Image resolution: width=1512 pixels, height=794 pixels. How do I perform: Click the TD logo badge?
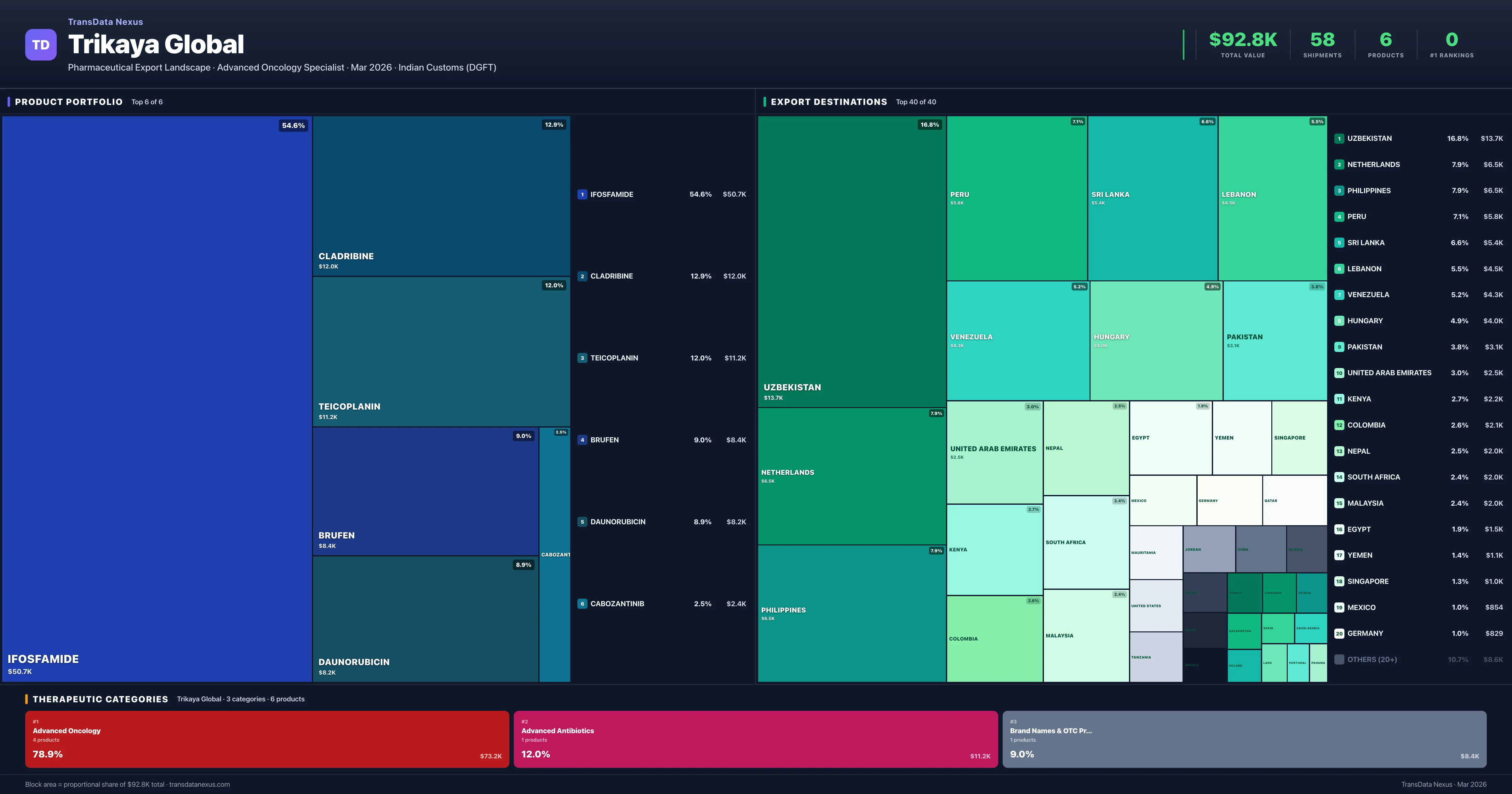[x=41, y=45]
